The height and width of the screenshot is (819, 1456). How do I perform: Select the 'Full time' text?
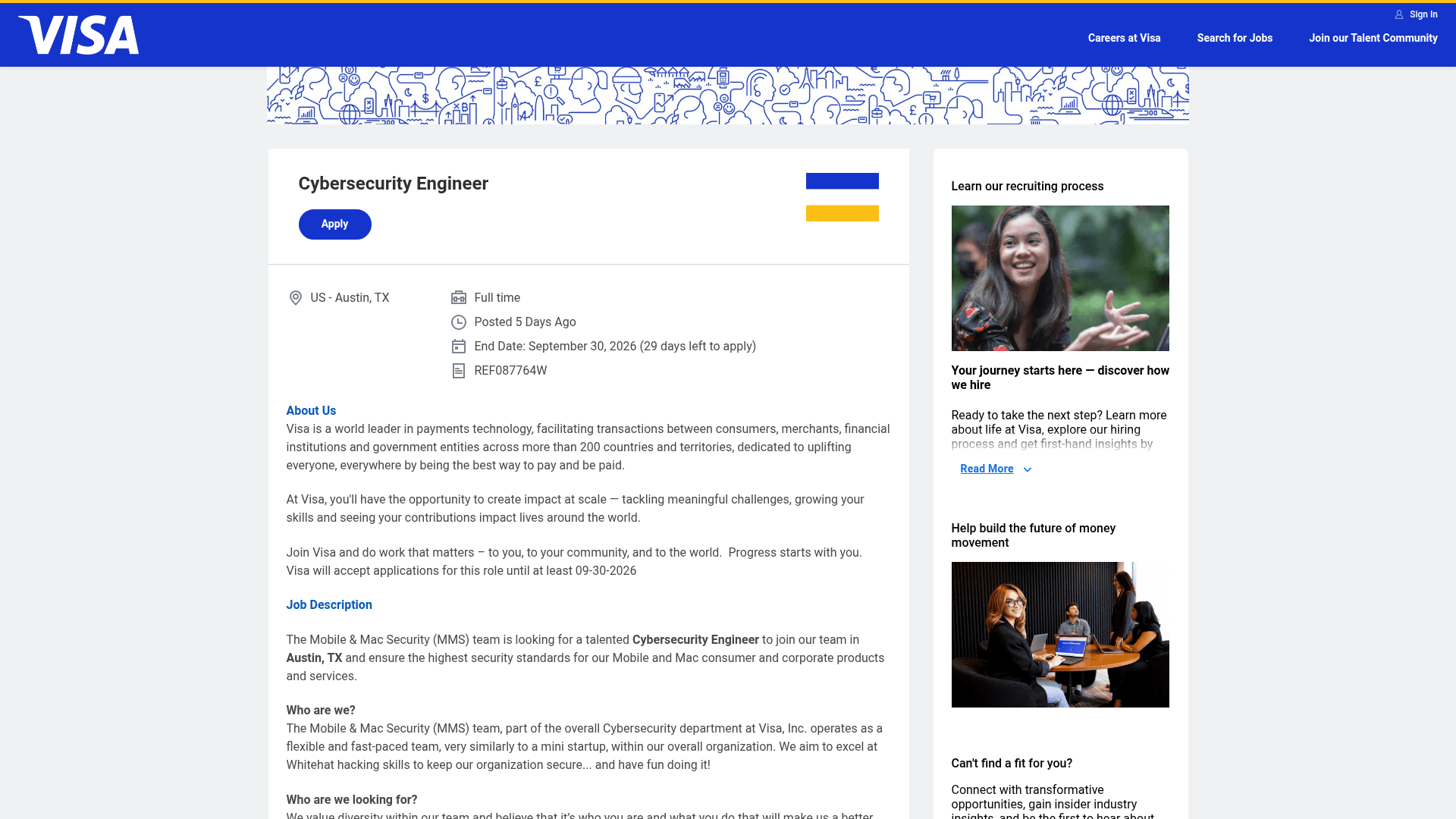pos(497,298)
